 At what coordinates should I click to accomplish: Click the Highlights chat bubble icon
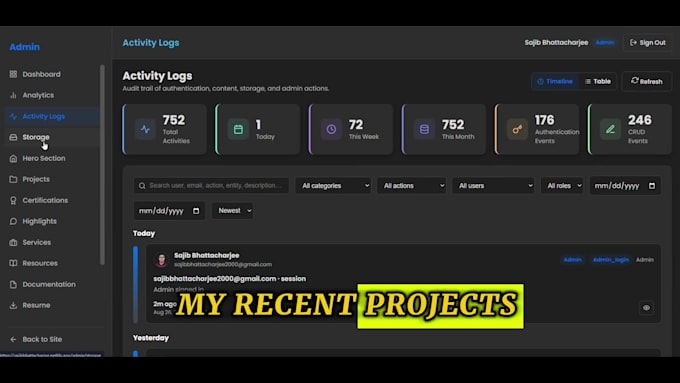13,221
